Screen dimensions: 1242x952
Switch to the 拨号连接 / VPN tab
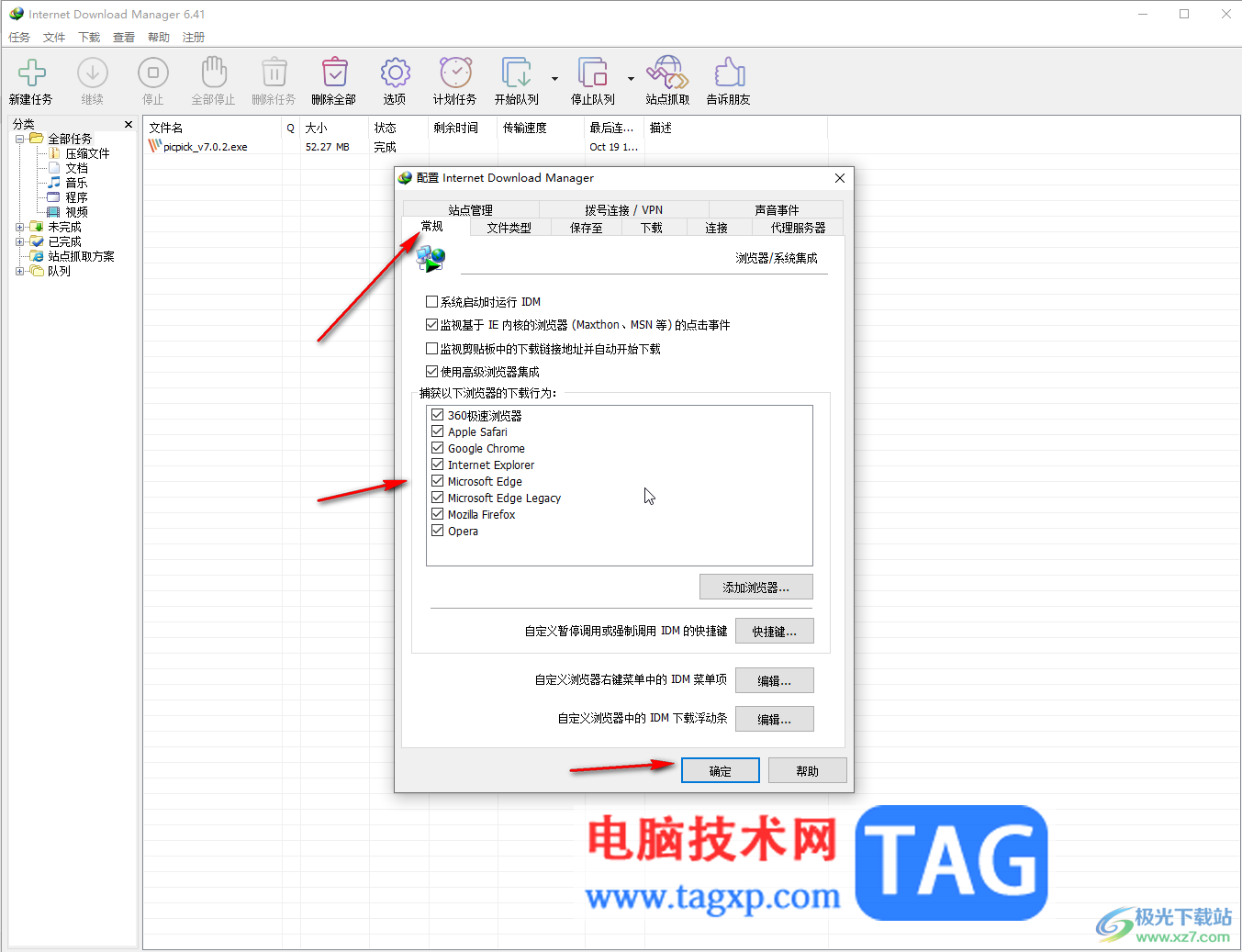pos(624,210)
